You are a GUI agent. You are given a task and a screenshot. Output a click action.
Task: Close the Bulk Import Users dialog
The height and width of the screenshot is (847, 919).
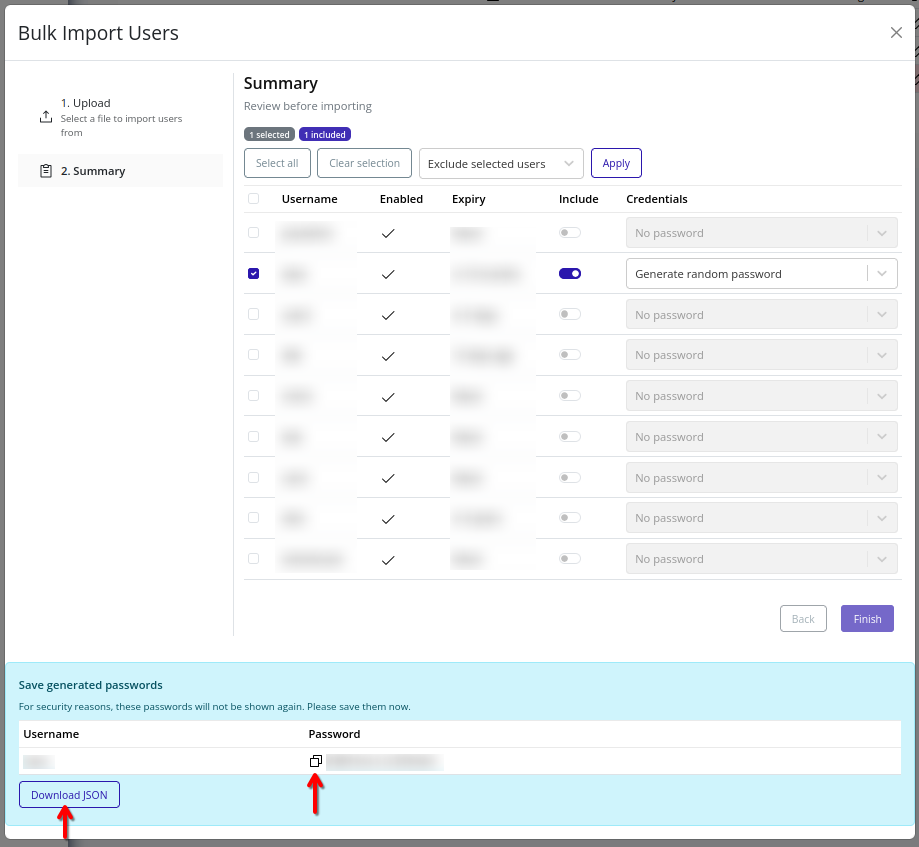pyautogui.click(x=896, y=32)
